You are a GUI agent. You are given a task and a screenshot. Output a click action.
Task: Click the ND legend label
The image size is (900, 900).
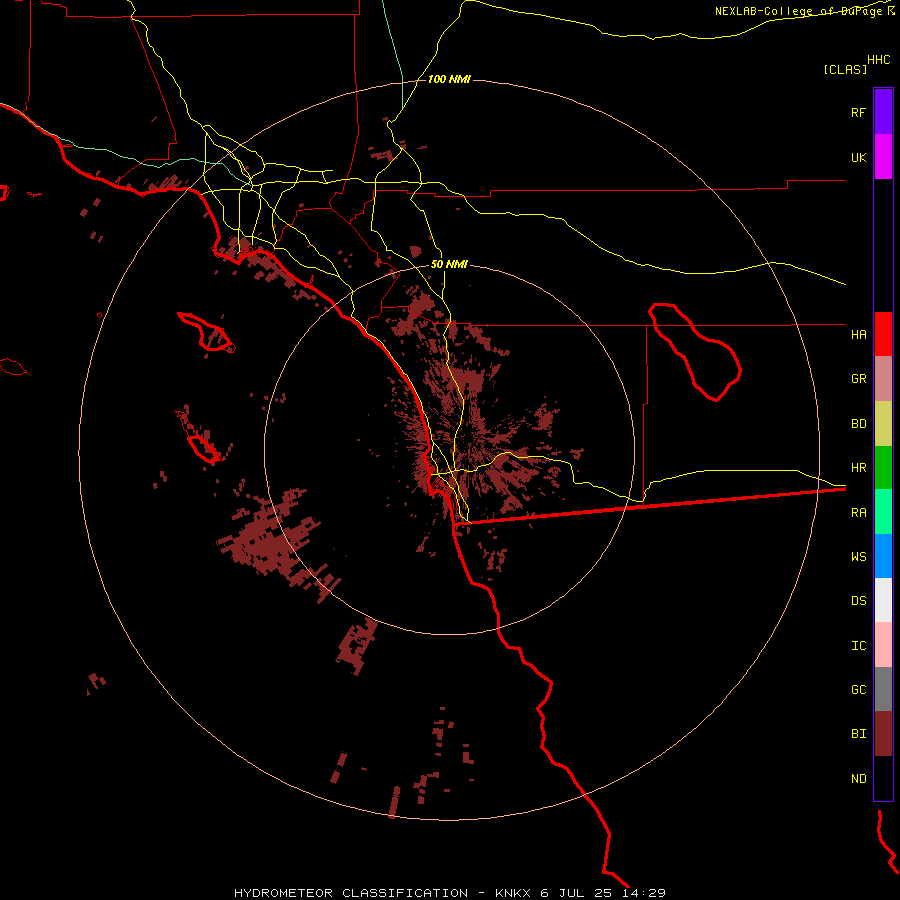[859, 778]
